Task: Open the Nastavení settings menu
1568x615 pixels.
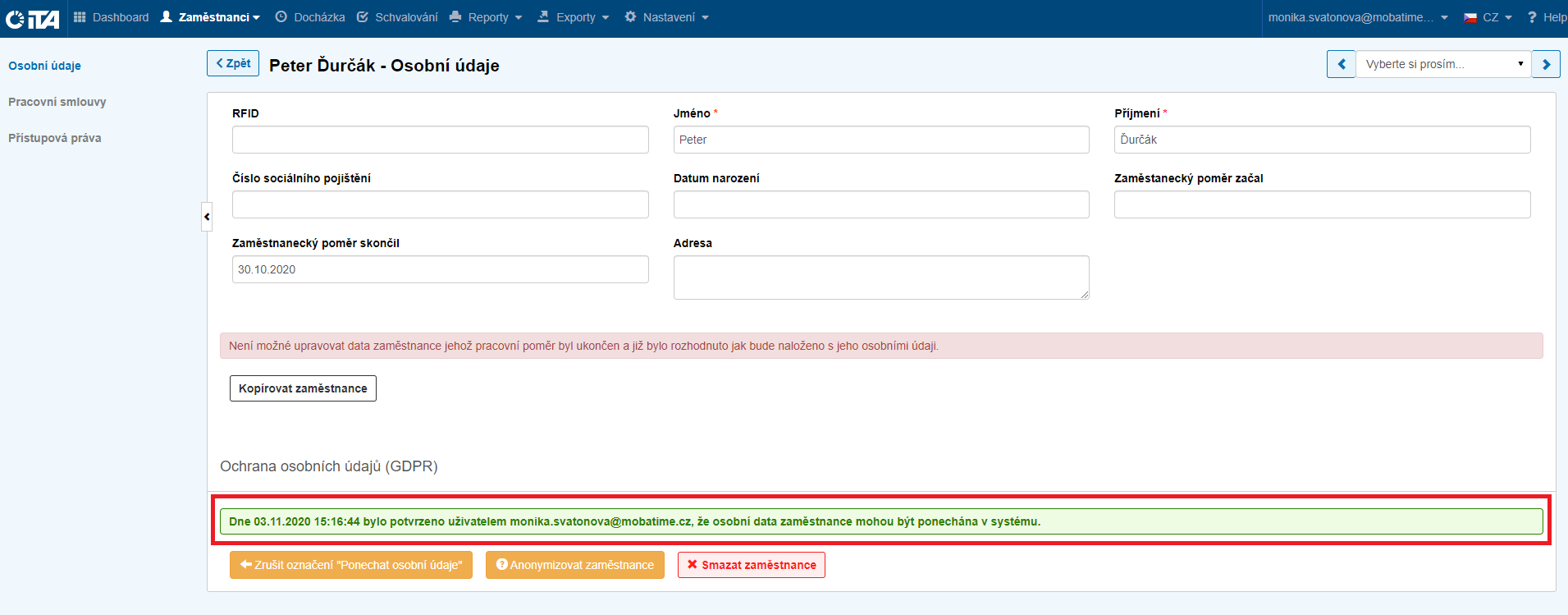Action: click(666, 17)
